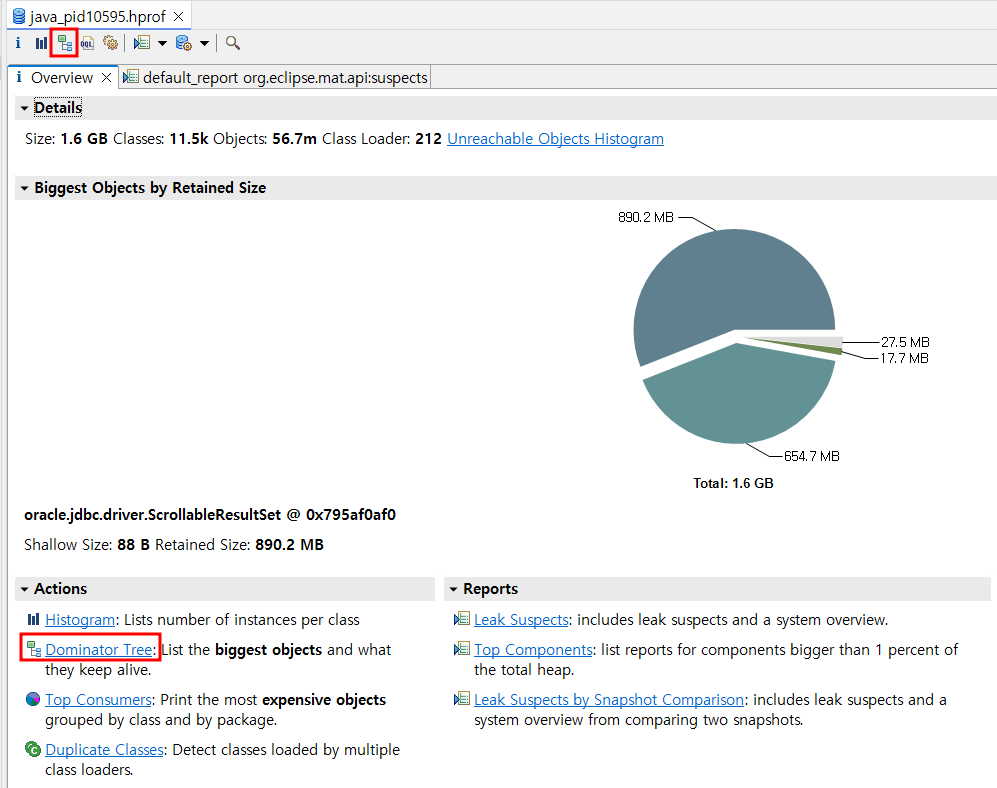Collapse the Details section
This screenshot has width=997, height=788.
[24, 108]
